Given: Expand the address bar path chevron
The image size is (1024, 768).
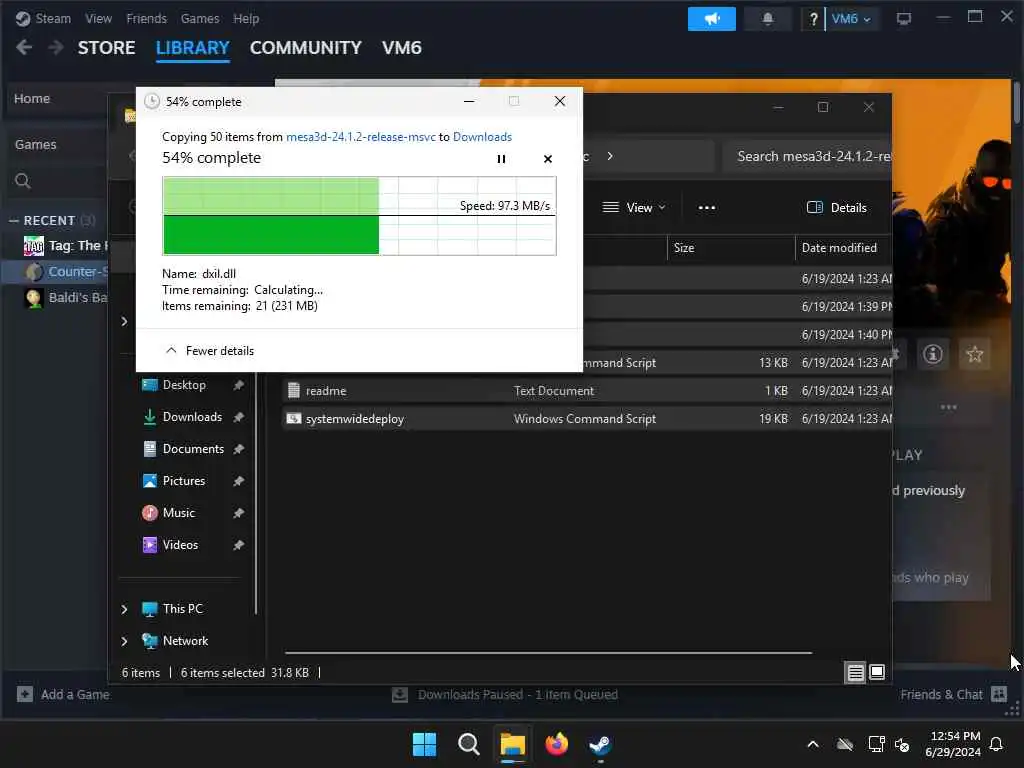Looking at the screenshot, I should click(609, 156).
